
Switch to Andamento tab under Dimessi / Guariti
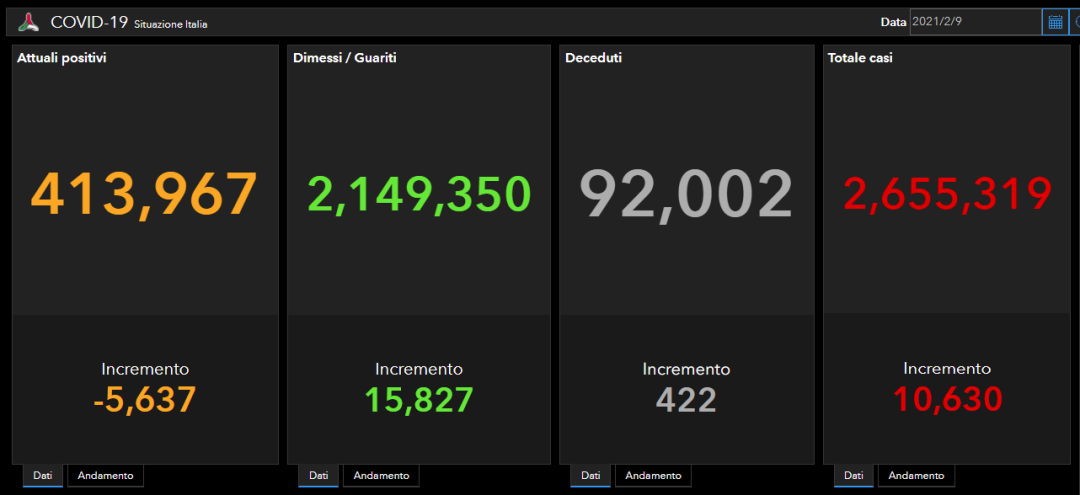pos(381,475)
